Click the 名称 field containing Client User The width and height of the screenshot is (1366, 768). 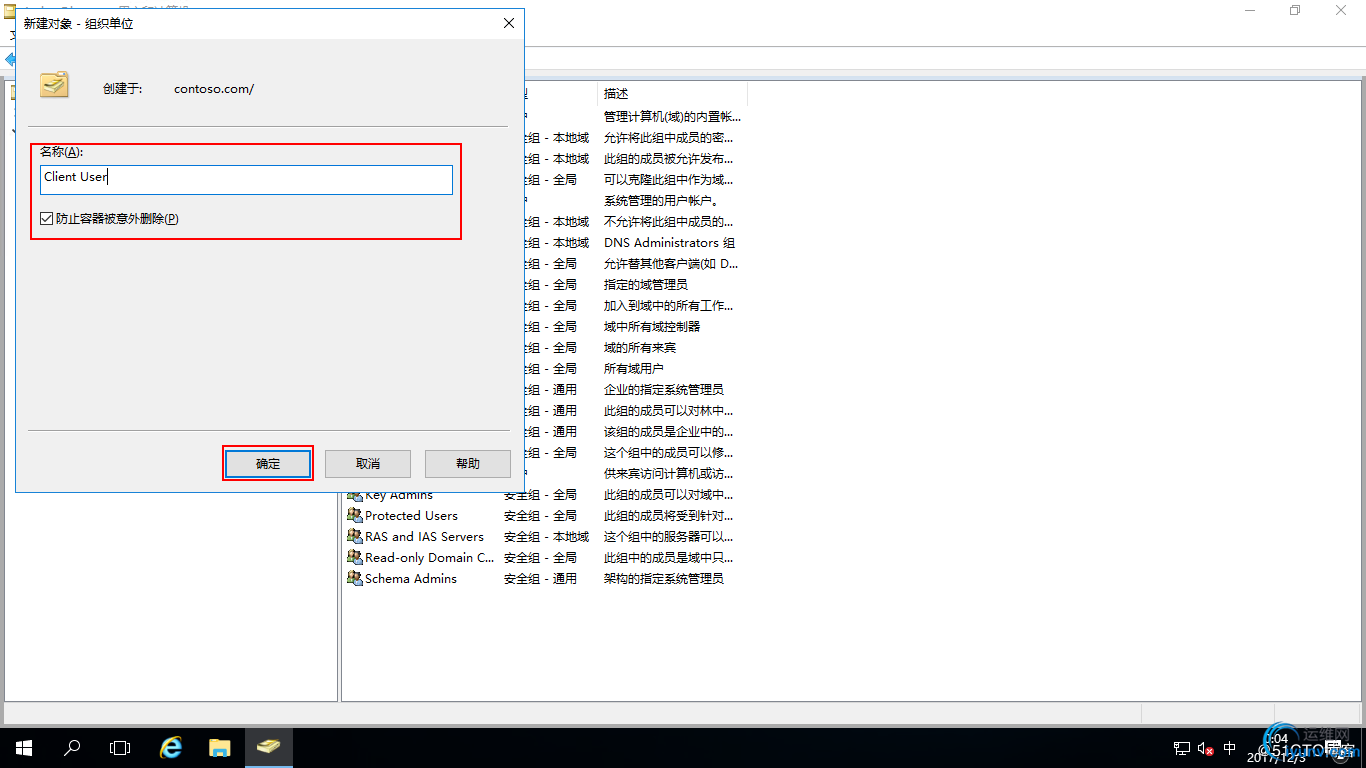247,180
